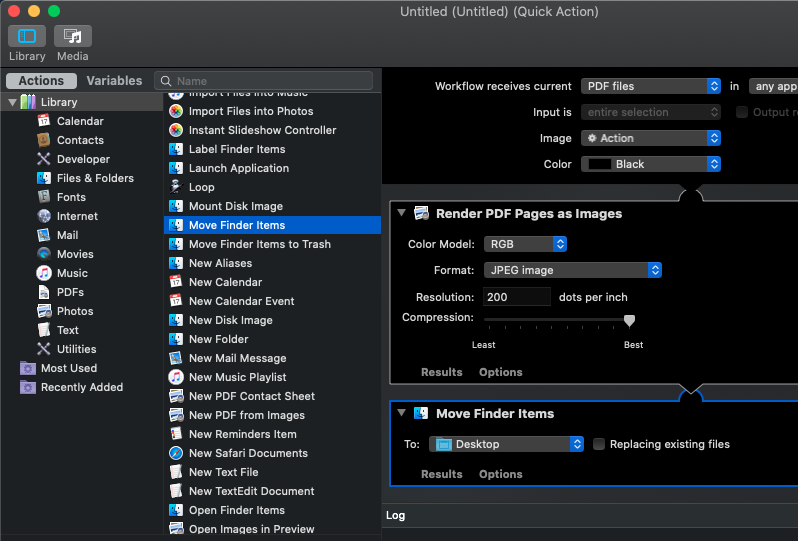Select the Music category icon
Screen dimensions: 798x541
(44, 273)
